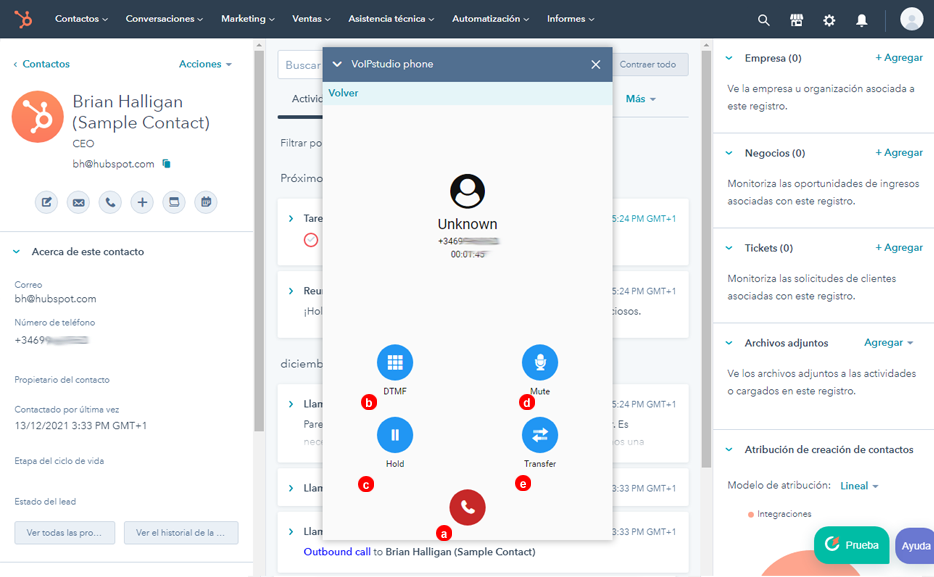The height and width of the screenshot is (577, 934).
Task: Open the Contactos menu
Action: 81,19
